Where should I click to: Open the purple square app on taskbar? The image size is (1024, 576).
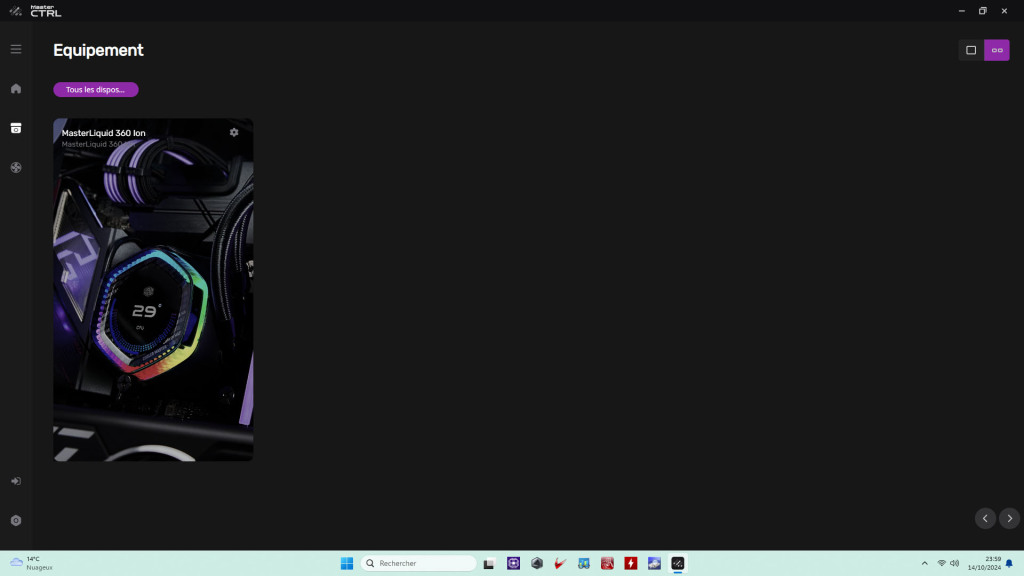513,564
